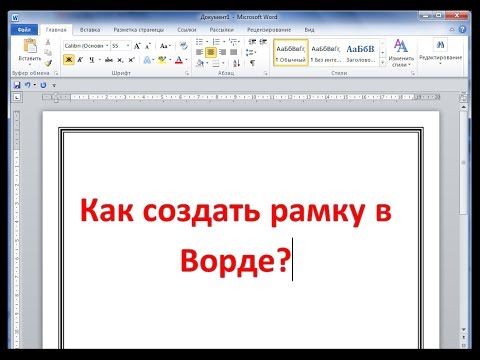The image size is (480, 360).
Task: Apply the Обычный style
Action: coord(291,52)
